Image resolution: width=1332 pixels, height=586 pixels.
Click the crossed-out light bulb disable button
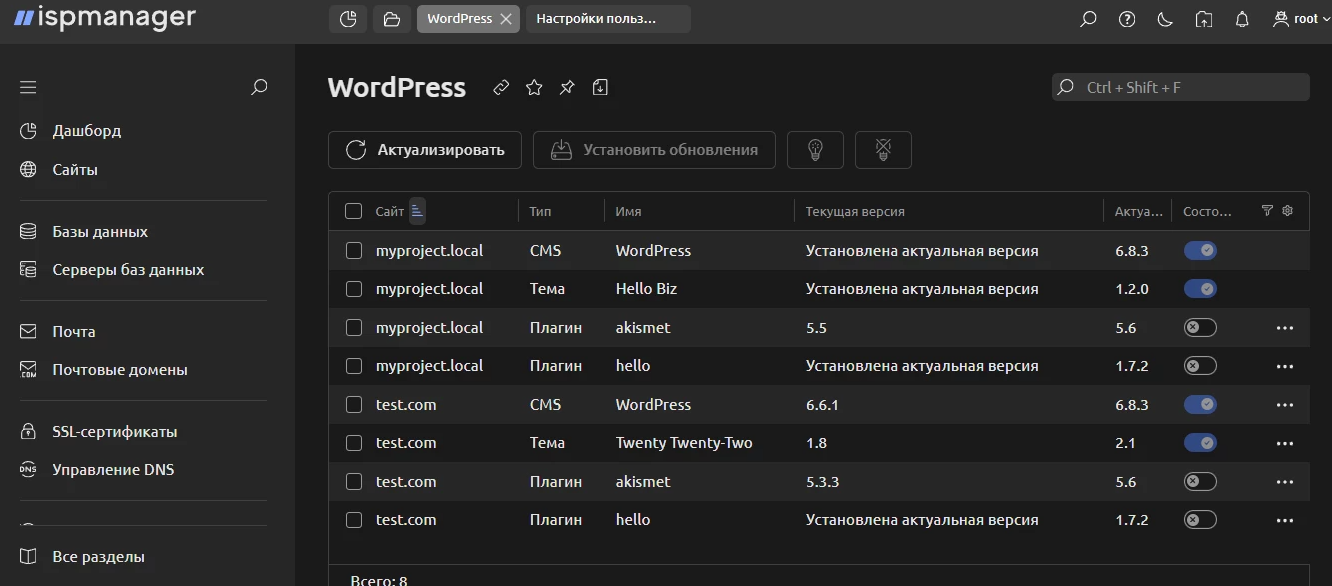[883, 150]
